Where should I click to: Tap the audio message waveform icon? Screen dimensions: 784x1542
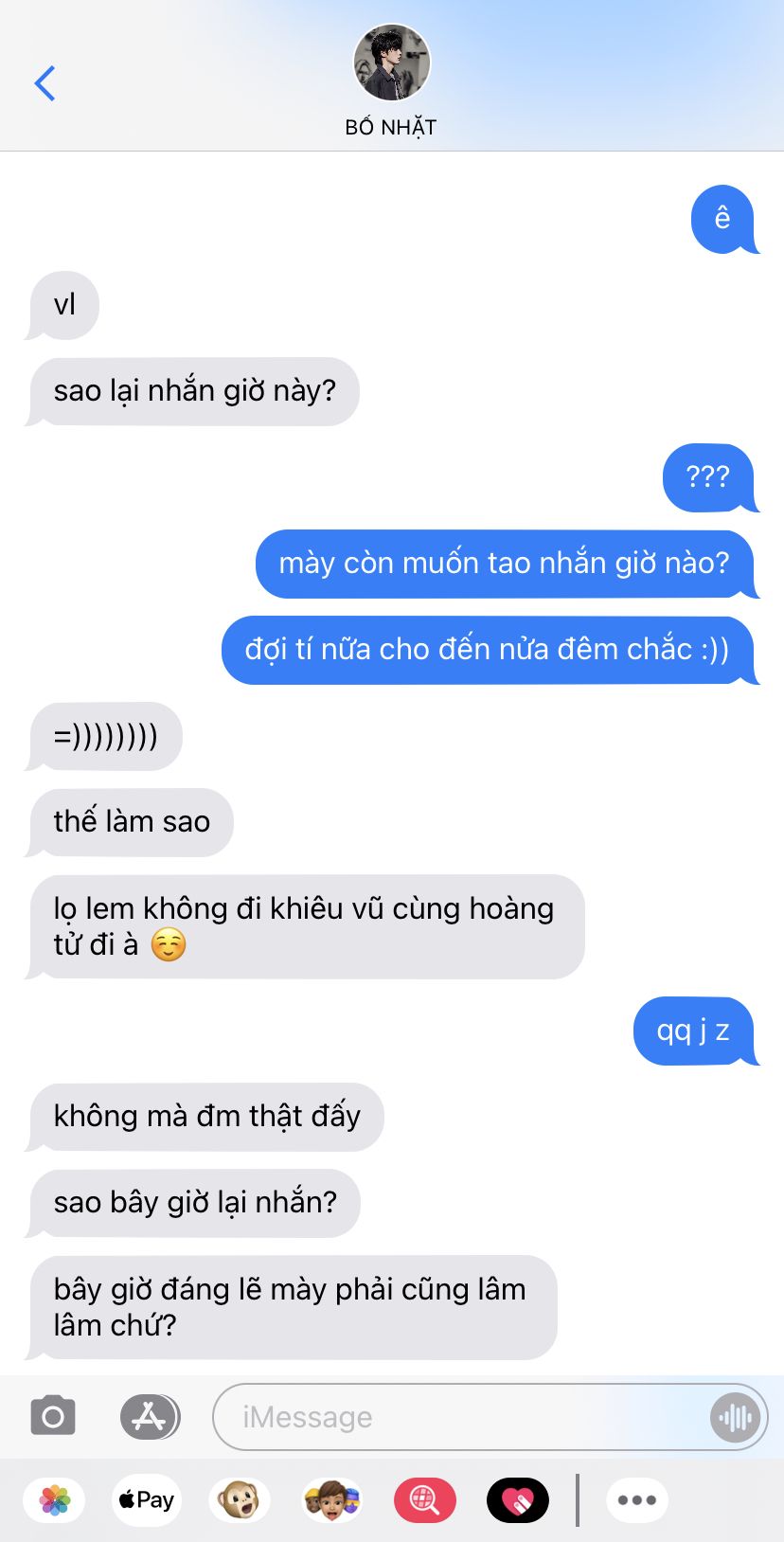[x=735, y=1417]
